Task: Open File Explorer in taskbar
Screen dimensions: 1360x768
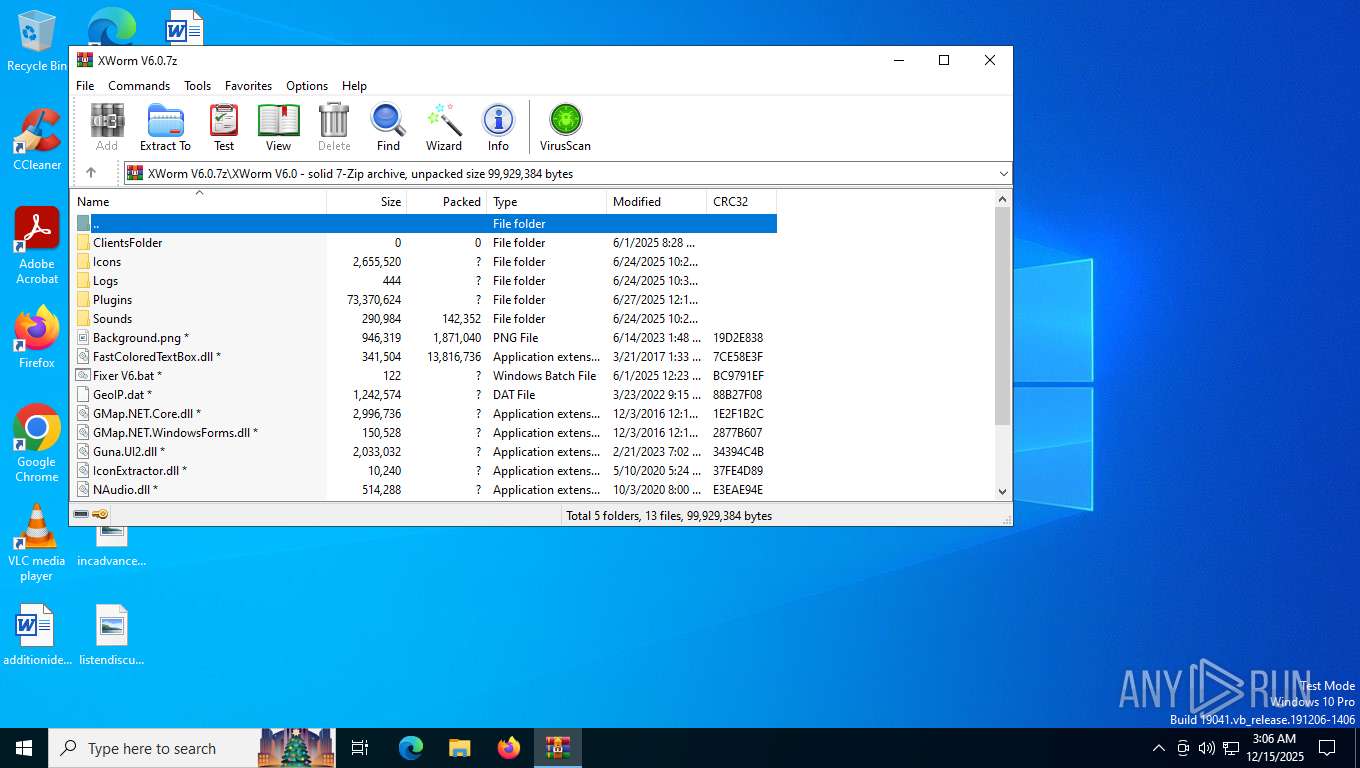Action: (x=459, y=748)
